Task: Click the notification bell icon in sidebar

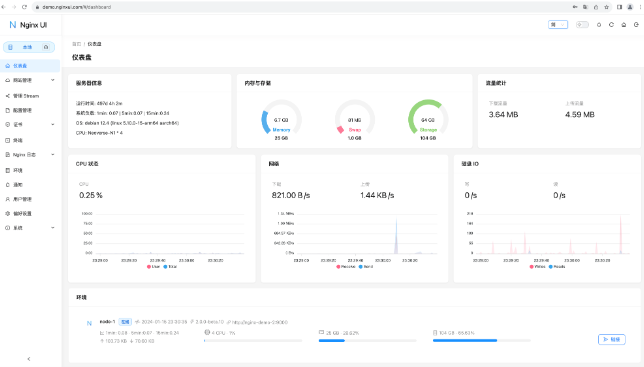Action: coord(7,185)
